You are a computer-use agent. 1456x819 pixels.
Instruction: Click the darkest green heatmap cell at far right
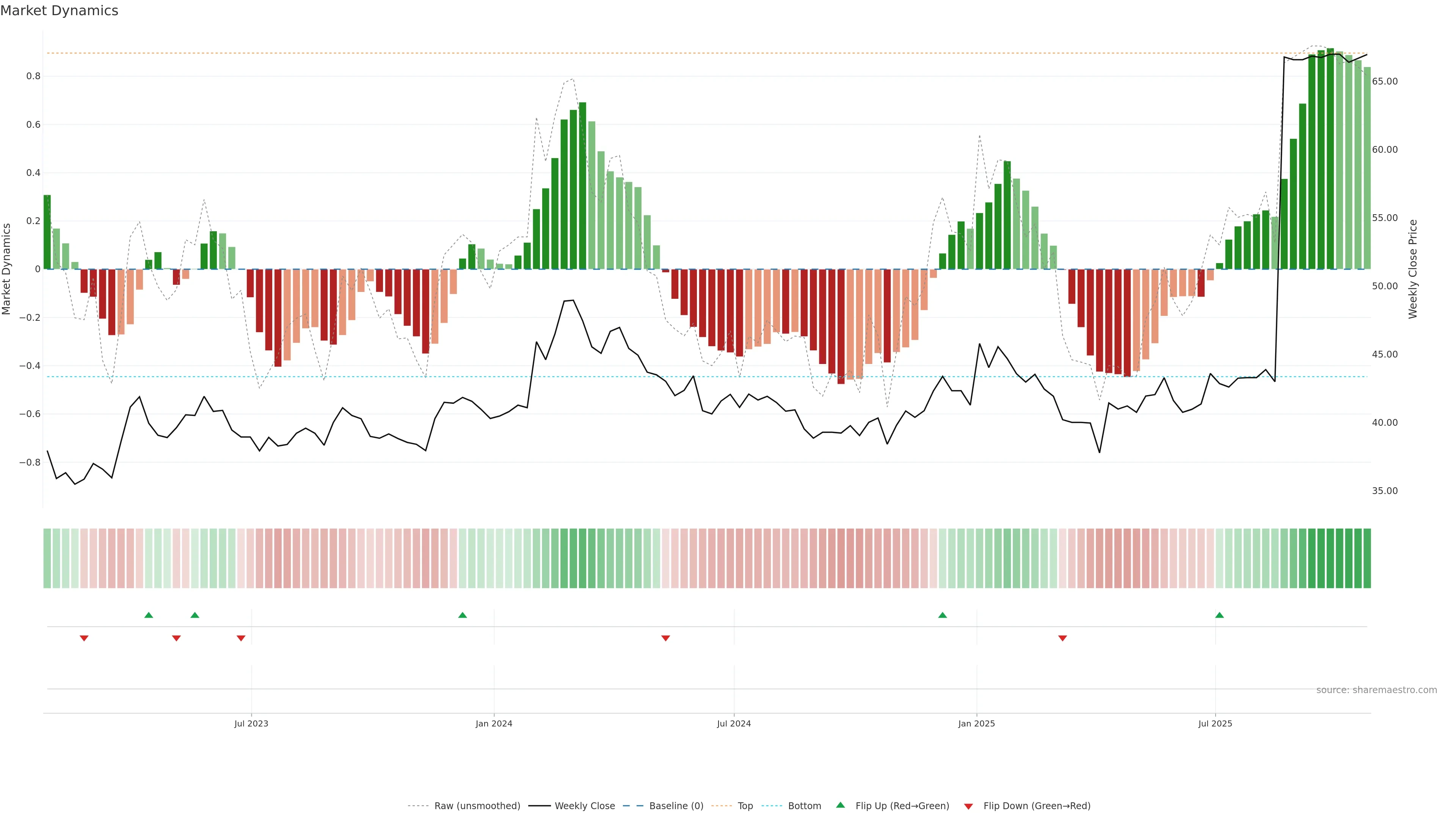point(1367,559)
